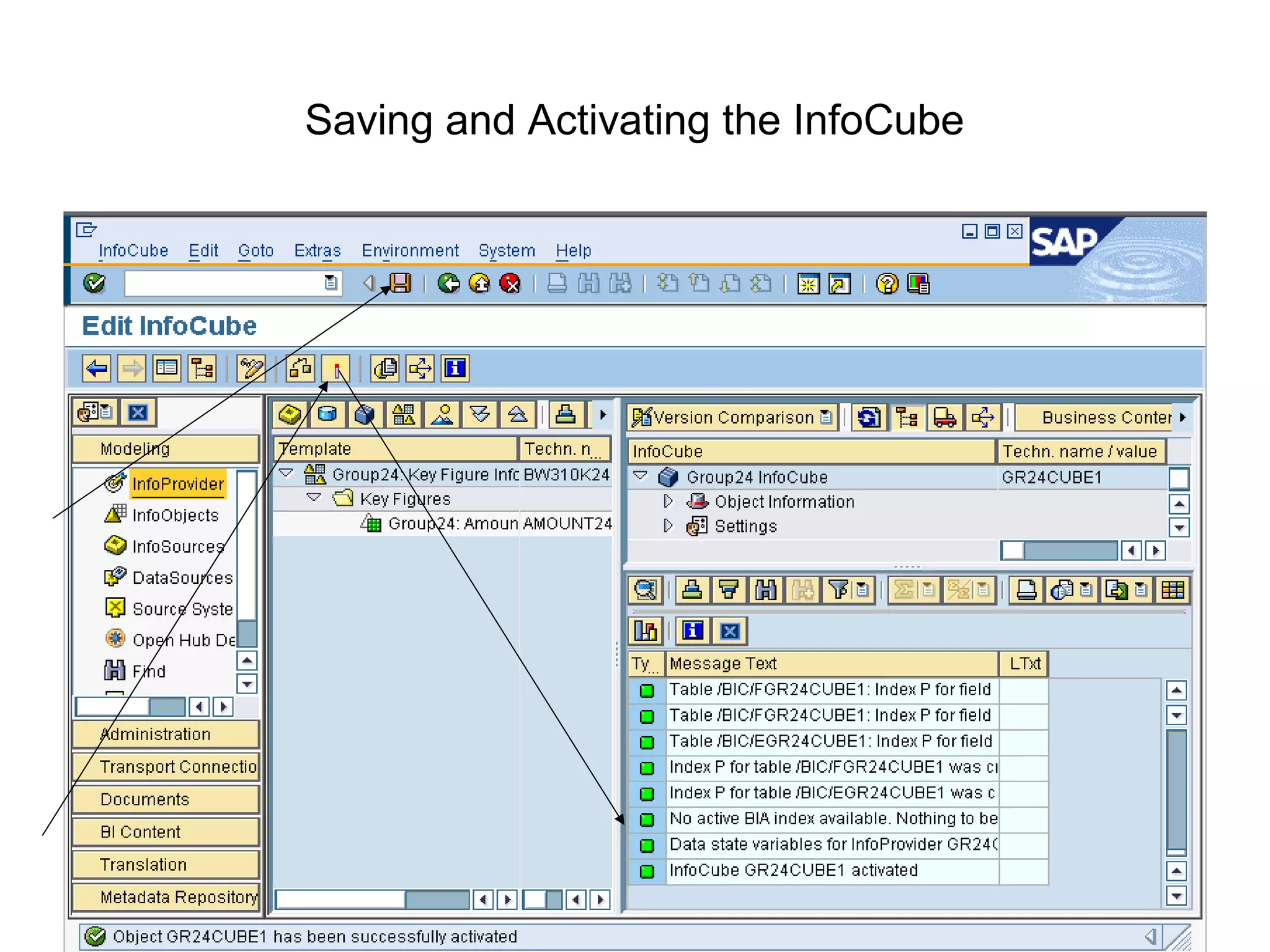Click the Modeling section button
Image resolution: width=1270 pixels, height=952 pixels.
click(x=166, y=449)
